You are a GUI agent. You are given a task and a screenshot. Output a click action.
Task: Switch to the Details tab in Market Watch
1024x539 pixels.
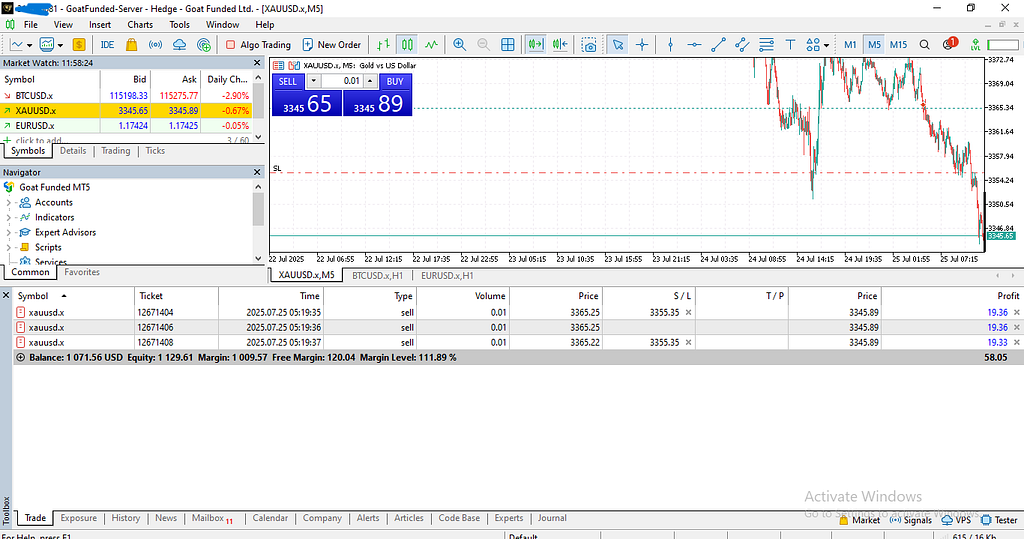73,150
